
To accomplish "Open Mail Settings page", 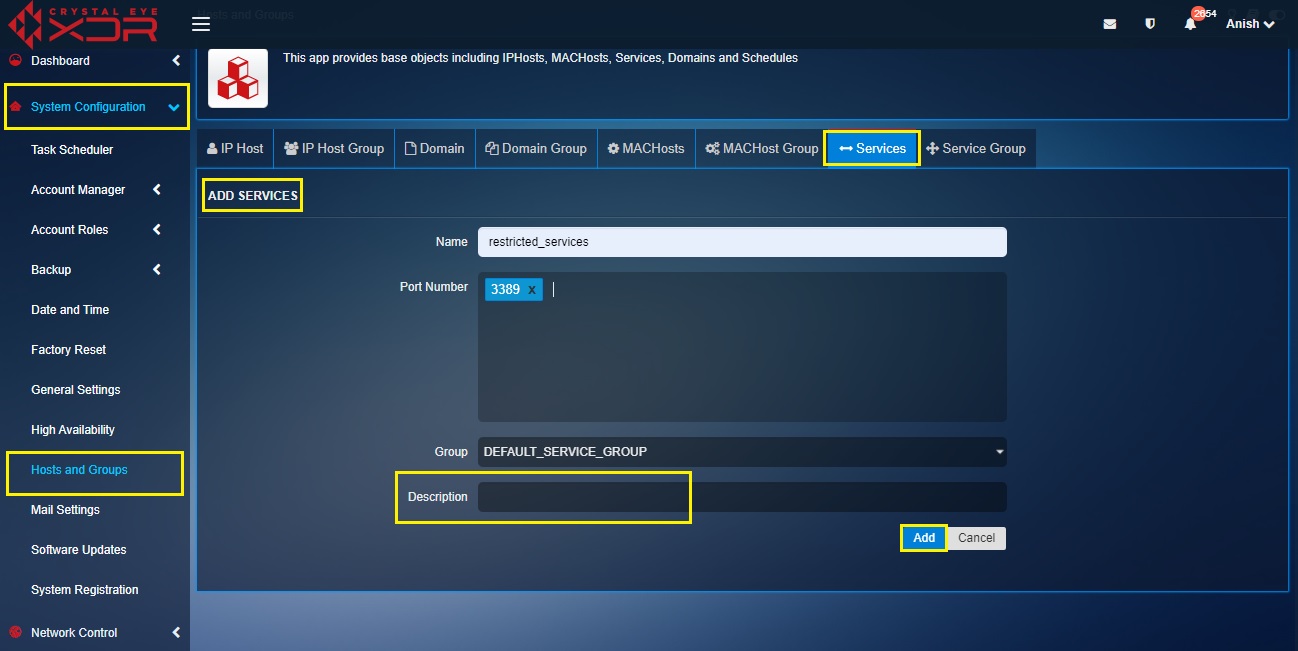I will pos(66,510).
